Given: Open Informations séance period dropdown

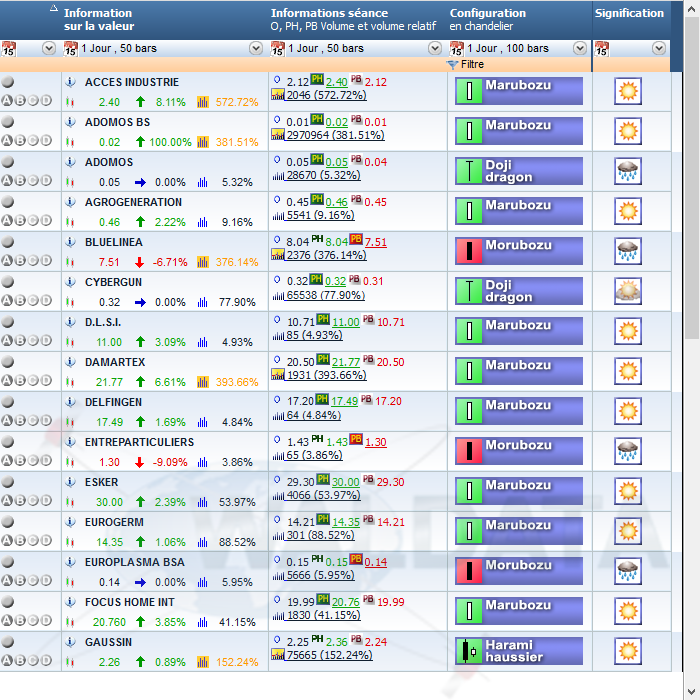Looking at the screenshot, I should pos(435,48).
